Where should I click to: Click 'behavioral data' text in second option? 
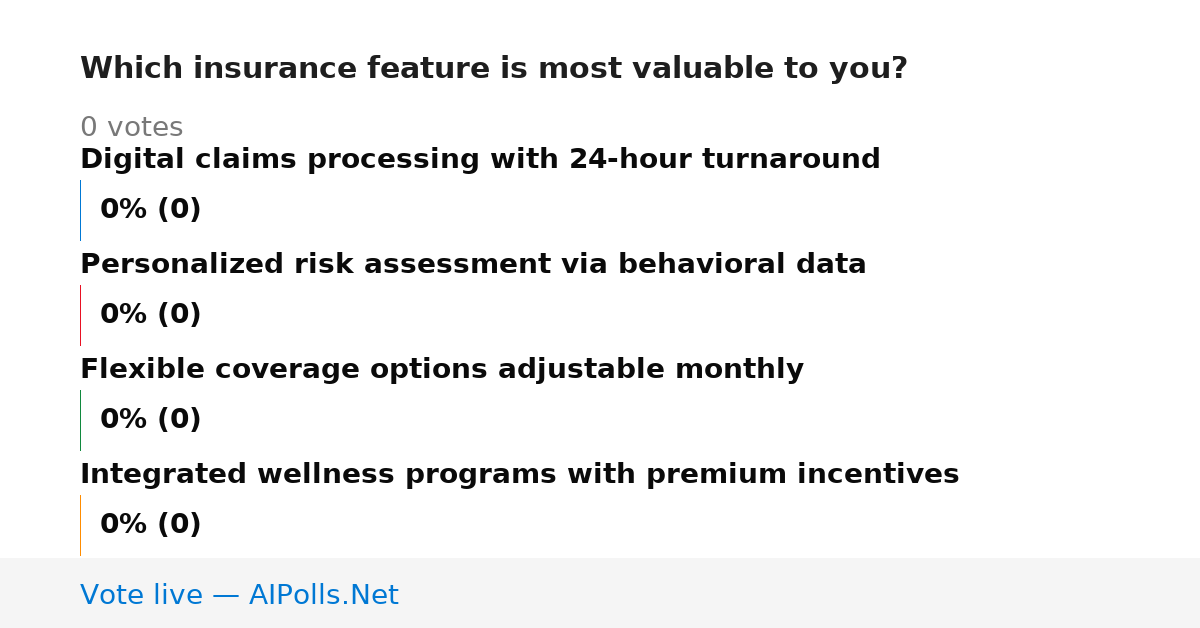click(759, 265)
